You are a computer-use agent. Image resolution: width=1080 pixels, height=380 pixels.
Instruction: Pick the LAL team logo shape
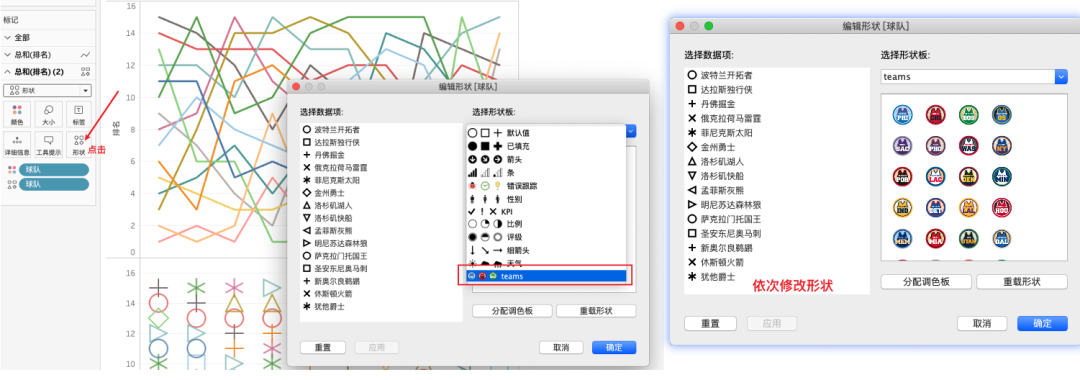(968, 207)
